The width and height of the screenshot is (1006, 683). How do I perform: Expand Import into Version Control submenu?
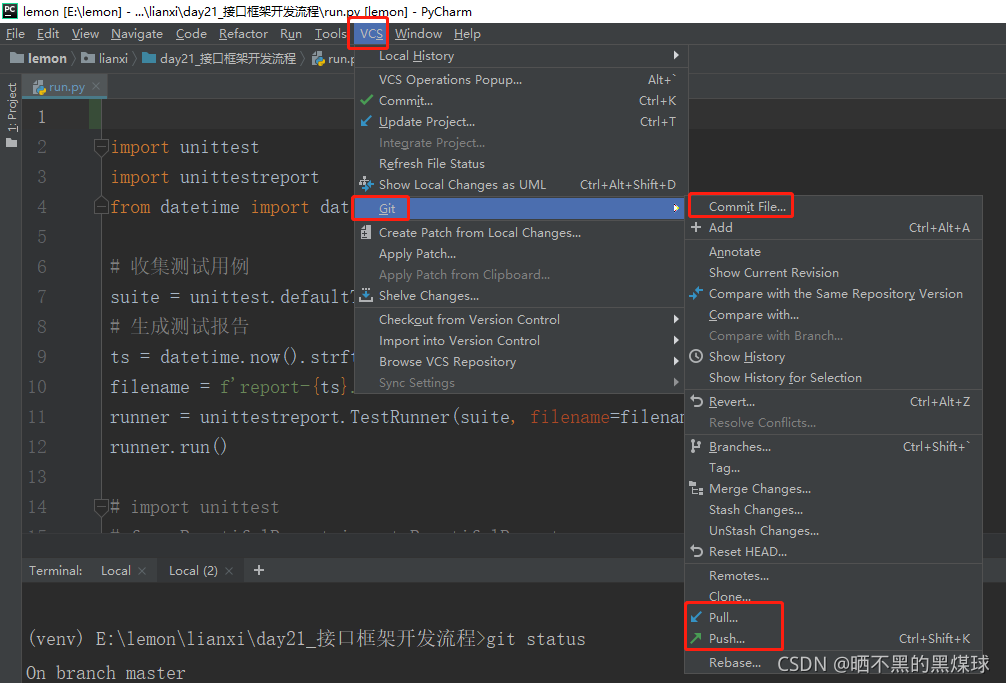pyautogui.click(x=521, y=341)
